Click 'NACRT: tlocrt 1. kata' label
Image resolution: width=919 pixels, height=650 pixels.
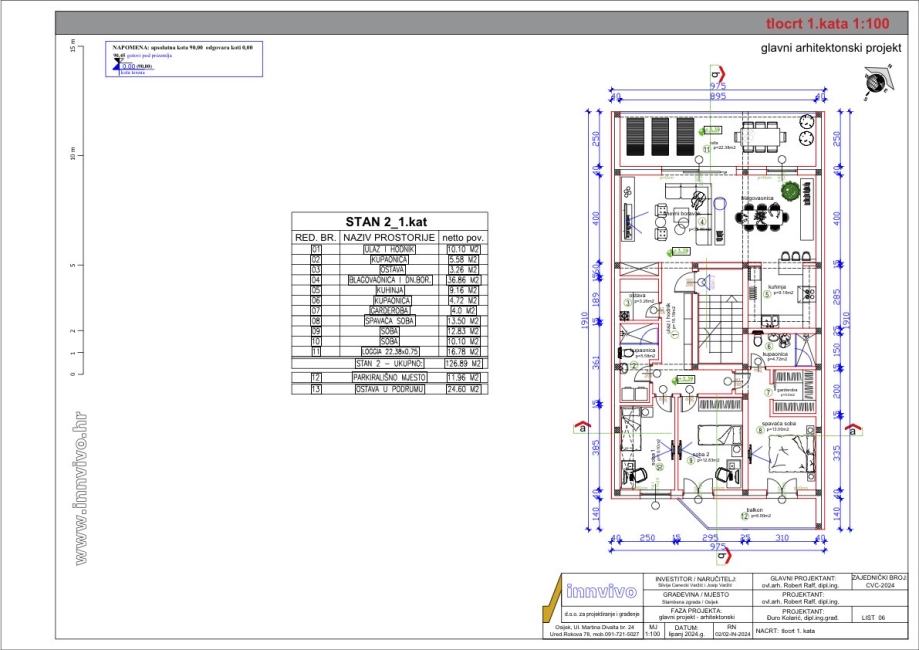pyautogui.click(x=785, y=631)
